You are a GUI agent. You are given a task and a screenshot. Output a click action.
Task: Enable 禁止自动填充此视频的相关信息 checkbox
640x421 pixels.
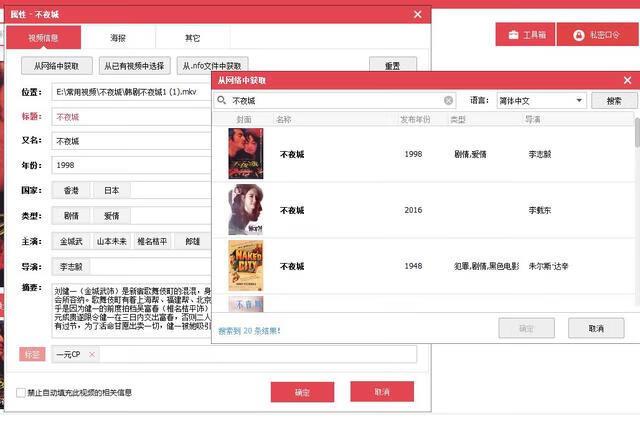[22, 392]
